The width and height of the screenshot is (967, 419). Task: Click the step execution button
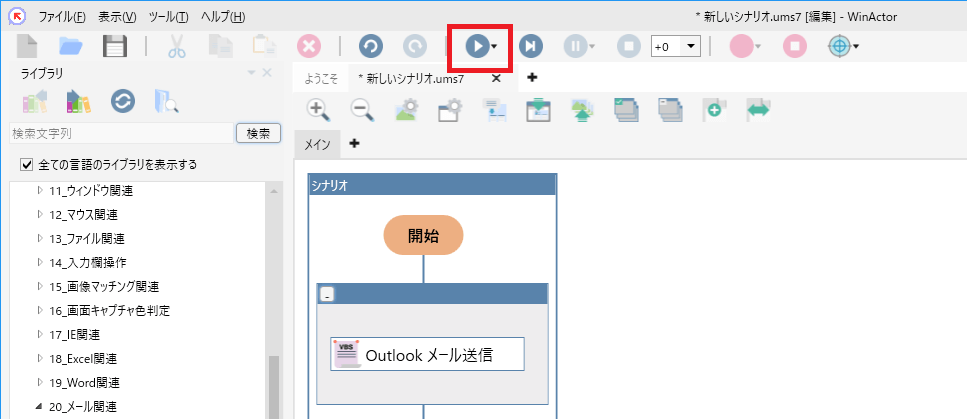coord(531,46)
